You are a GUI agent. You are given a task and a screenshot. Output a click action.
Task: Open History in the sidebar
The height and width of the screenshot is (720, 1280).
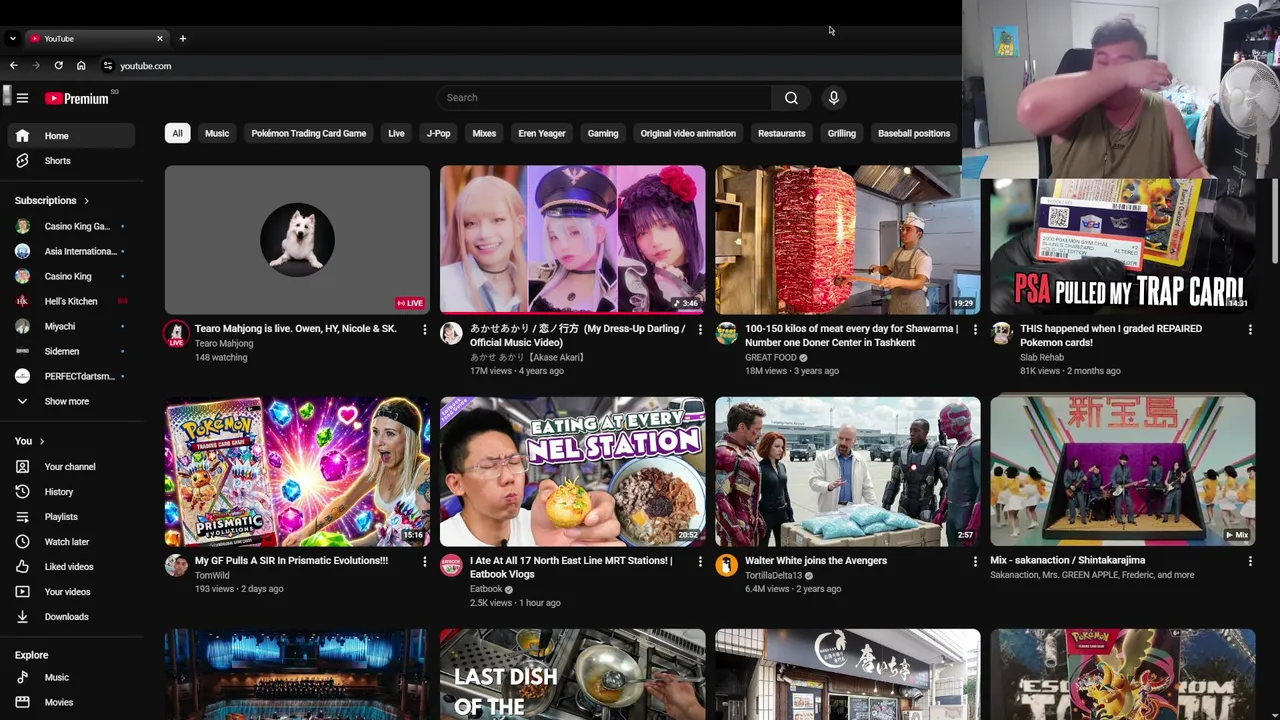pos(70,492)
